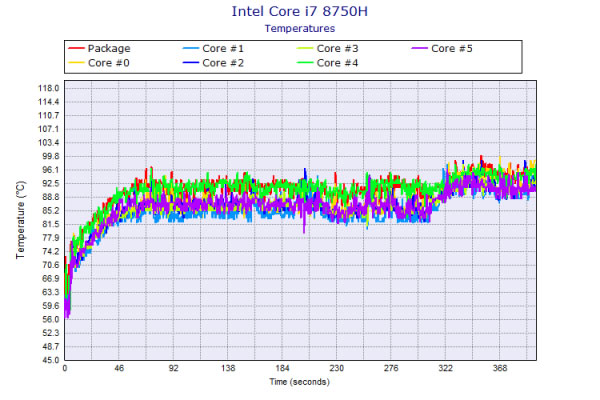Click the 0 tick on the time axis

click(x=65, y=368)
